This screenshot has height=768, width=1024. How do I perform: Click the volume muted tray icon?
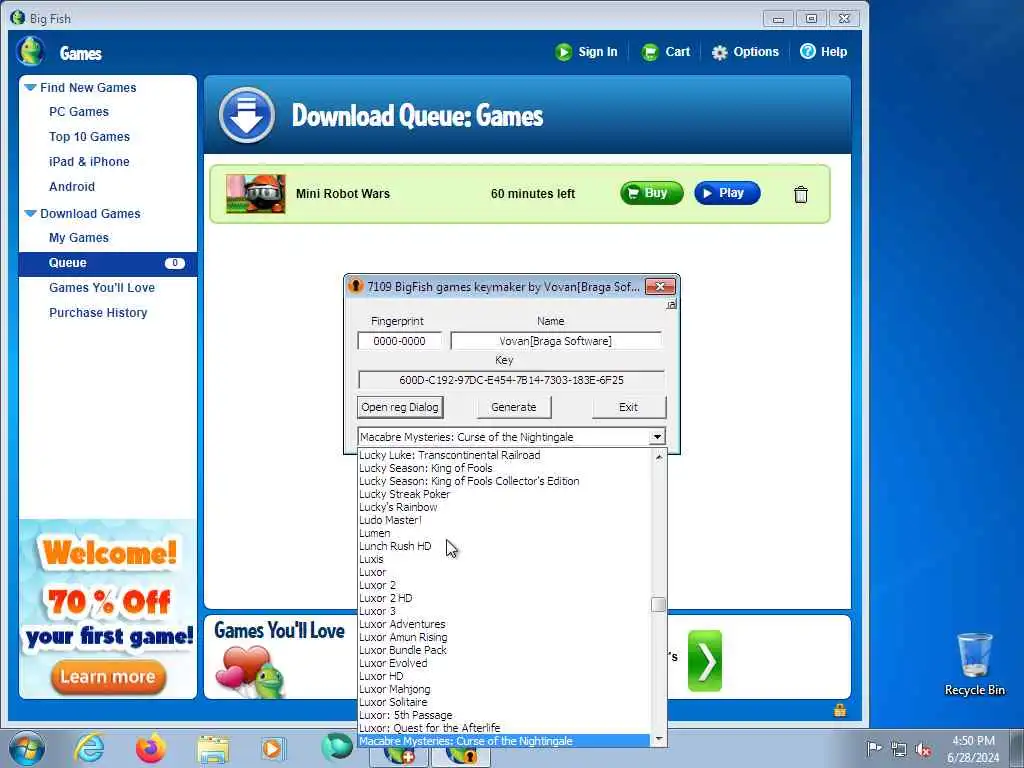(923, 749)
